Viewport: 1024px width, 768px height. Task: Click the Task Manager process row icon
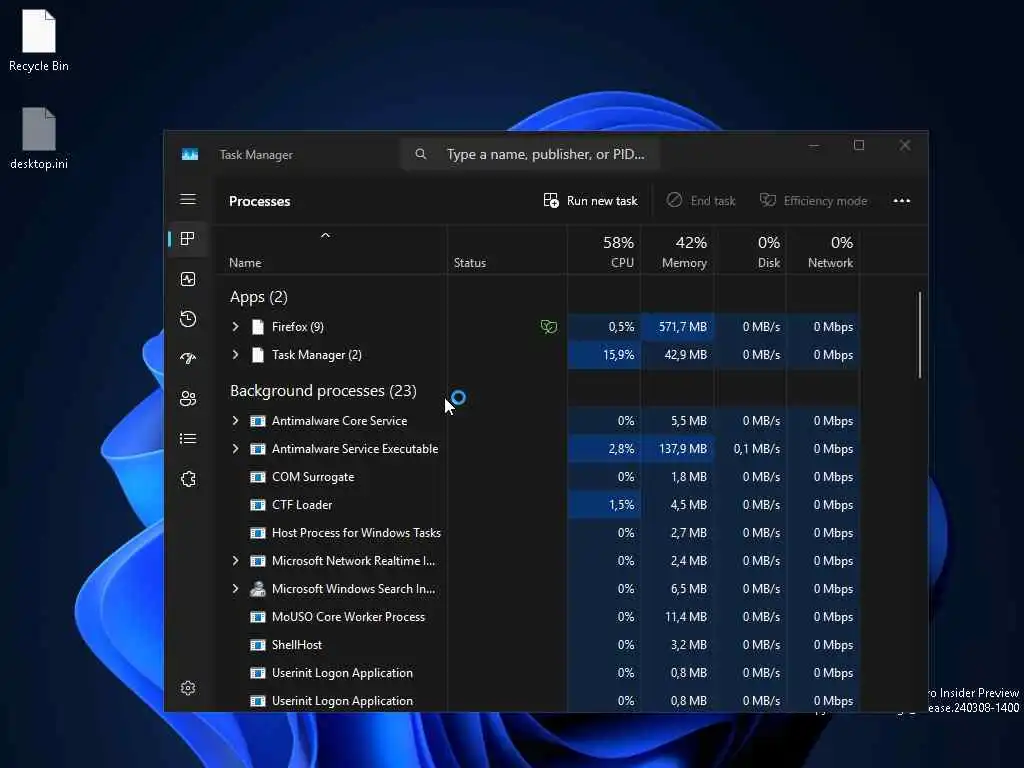[x=258, y=355]
